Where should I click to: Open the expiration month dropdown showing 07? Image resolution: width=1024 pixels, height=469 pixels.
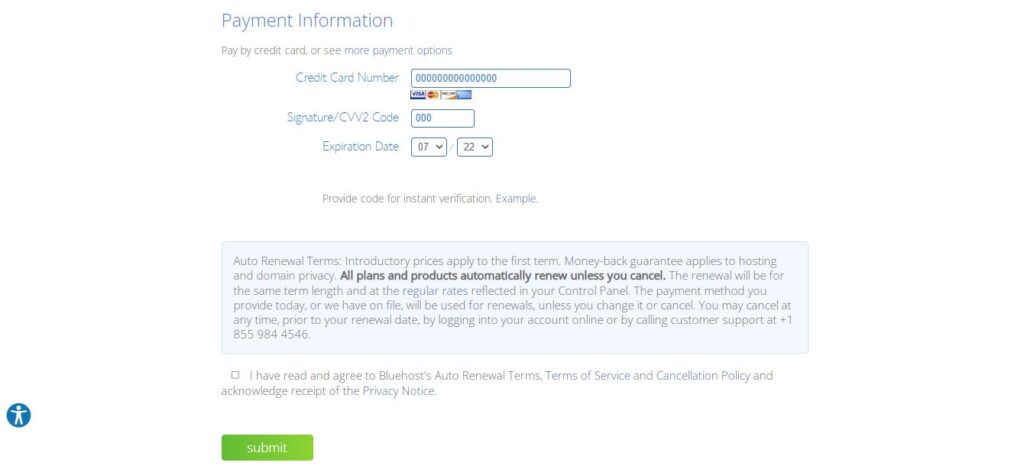[429, 147]
